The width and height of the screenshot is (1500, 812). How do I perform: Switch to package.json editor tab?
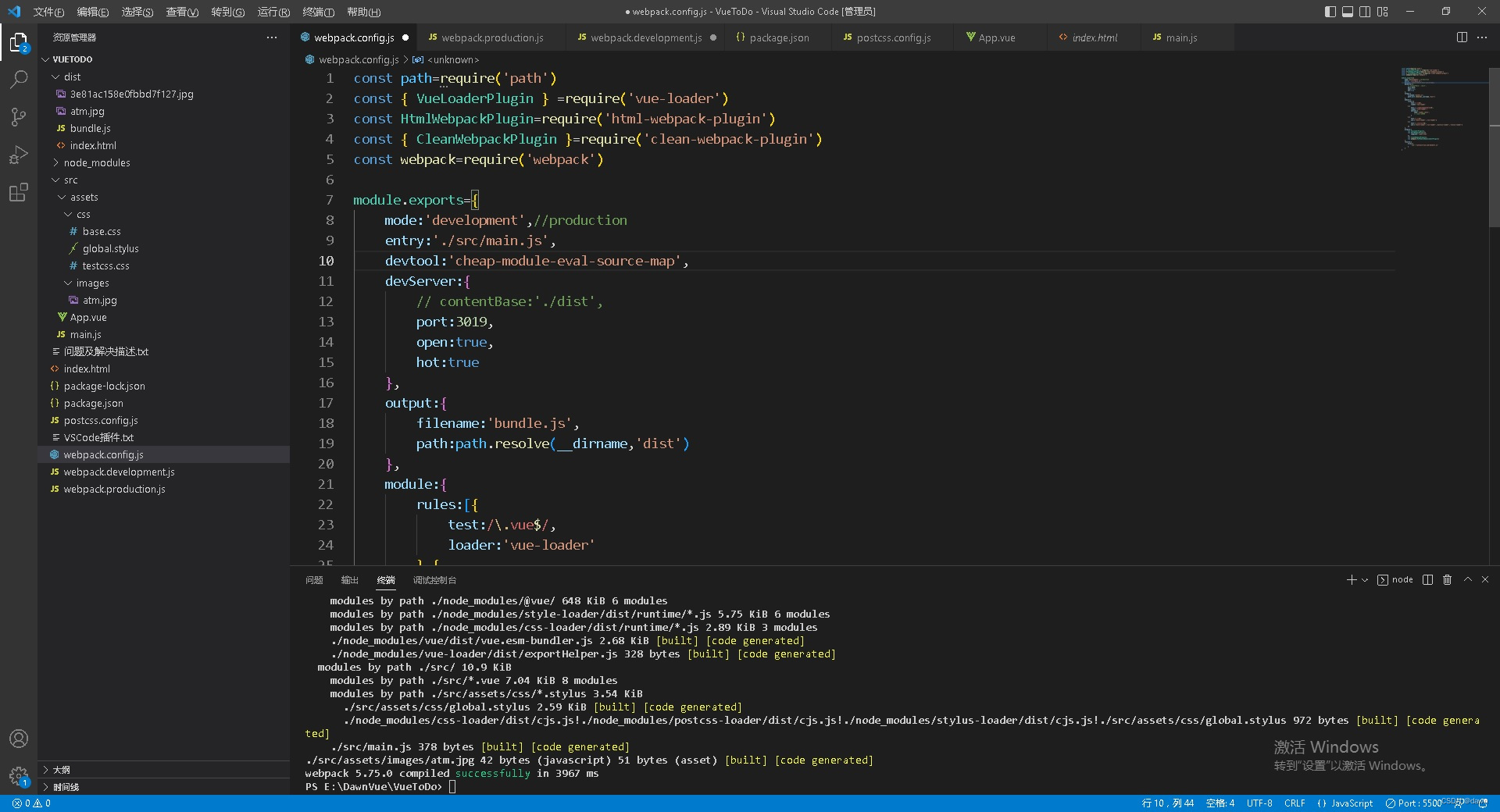point(779,37)
